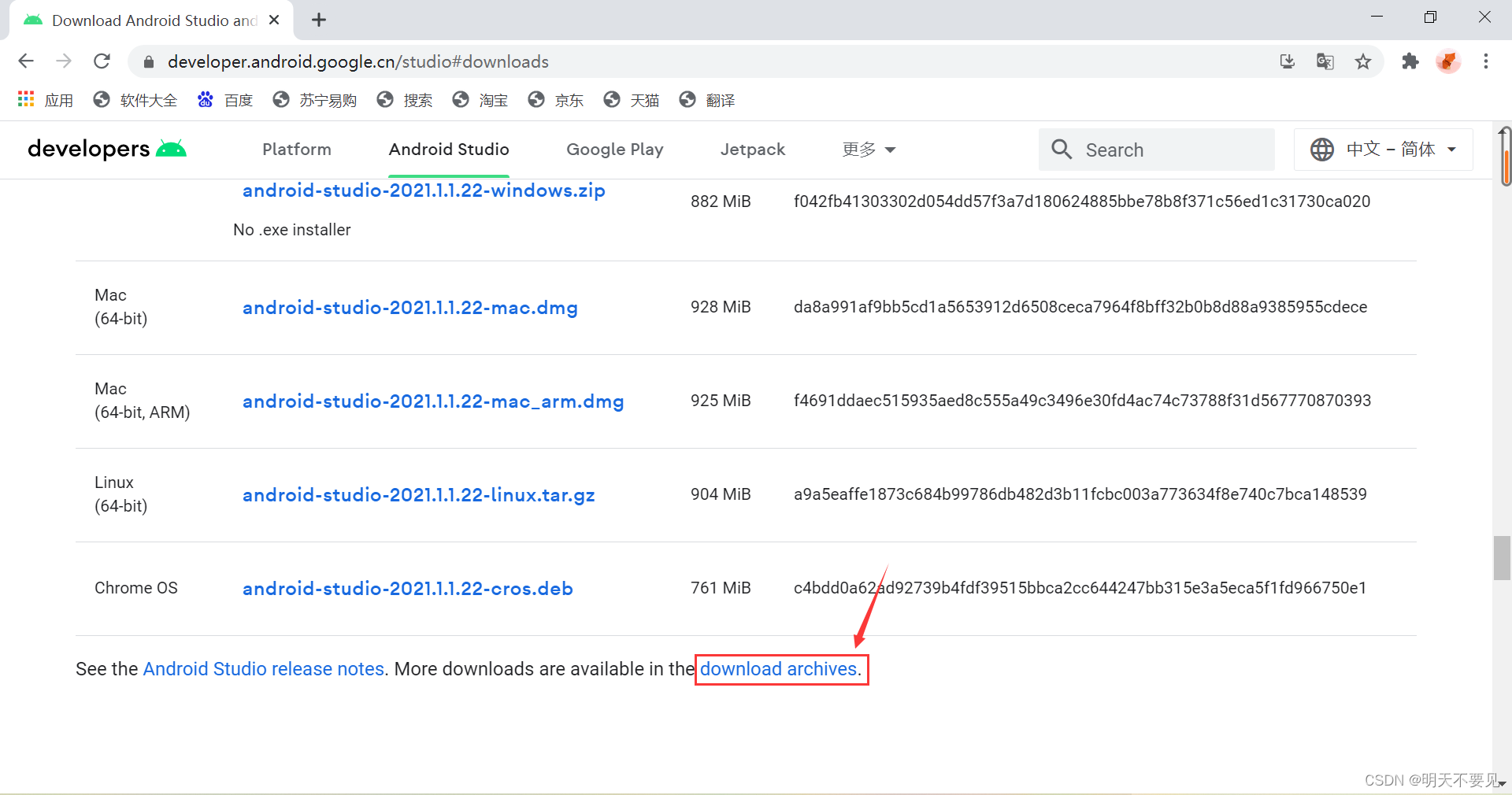Screen dimensions: 1512x795
Task: Click the checksum starting with c4bdd0a6
Action: coord(1080,588)
